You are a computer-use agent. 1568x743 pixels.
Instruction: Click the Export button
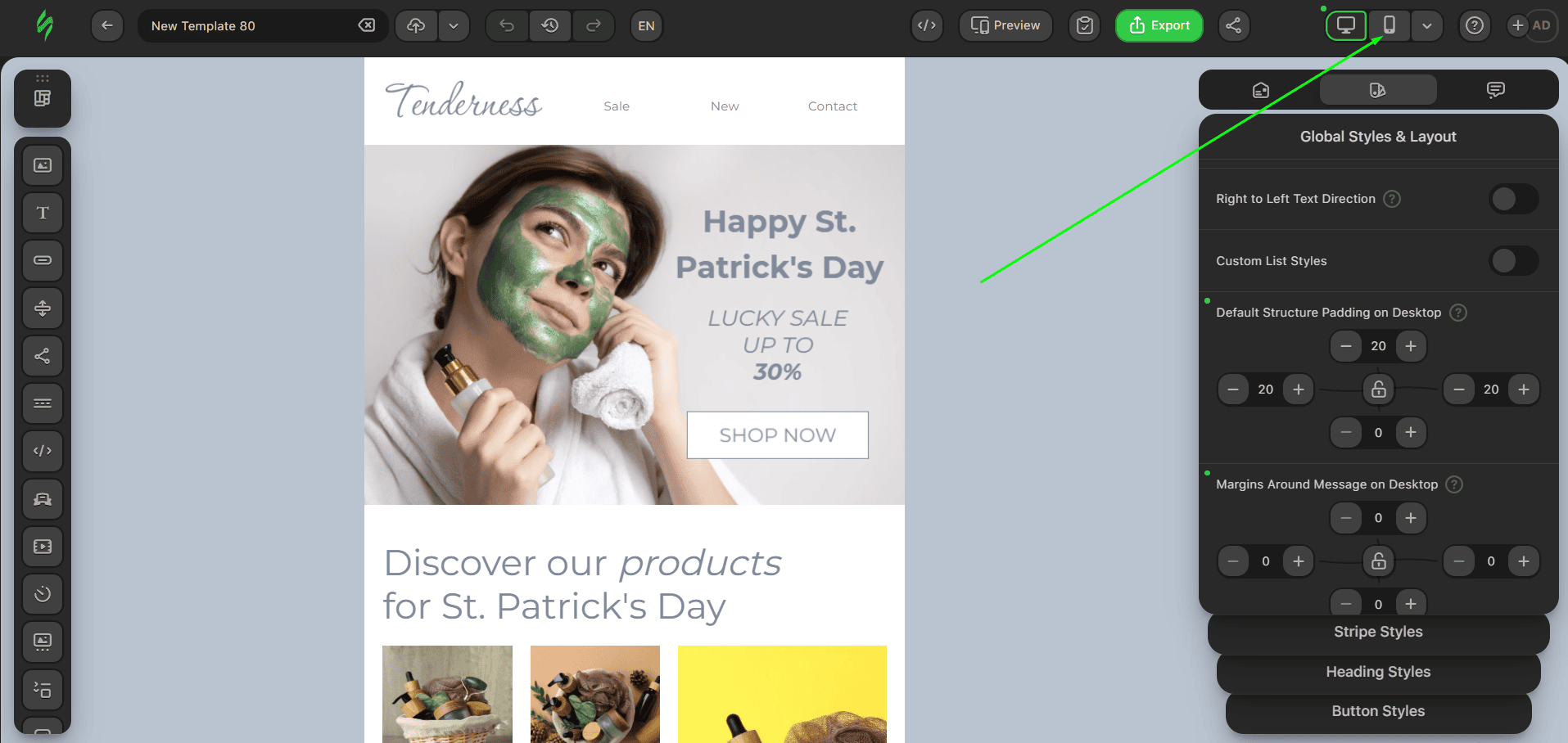point(1159,25)
